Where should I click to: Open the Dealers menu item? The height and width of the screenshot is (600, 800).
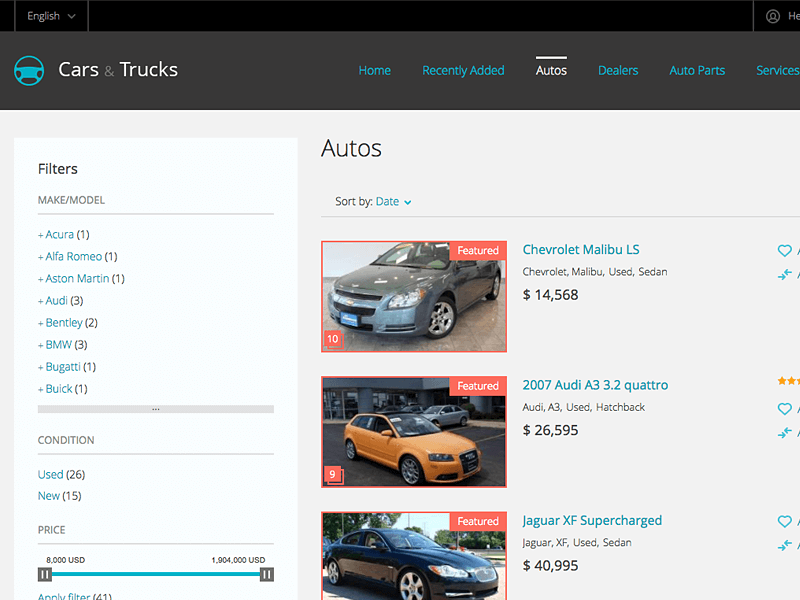coord(618,70)
